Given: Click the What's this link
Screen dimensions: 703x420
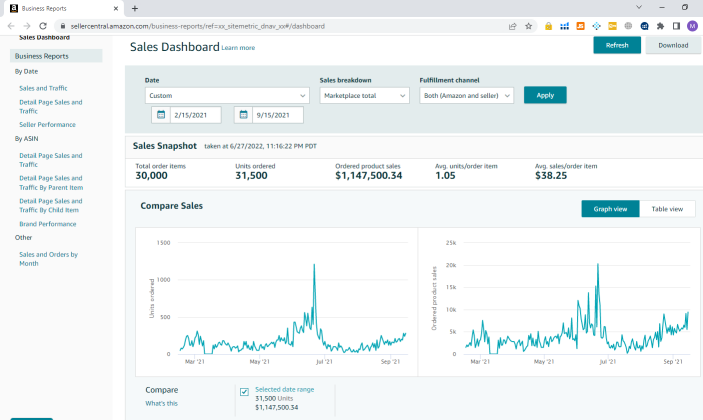Looking at the screenshot, I should 161,403.
